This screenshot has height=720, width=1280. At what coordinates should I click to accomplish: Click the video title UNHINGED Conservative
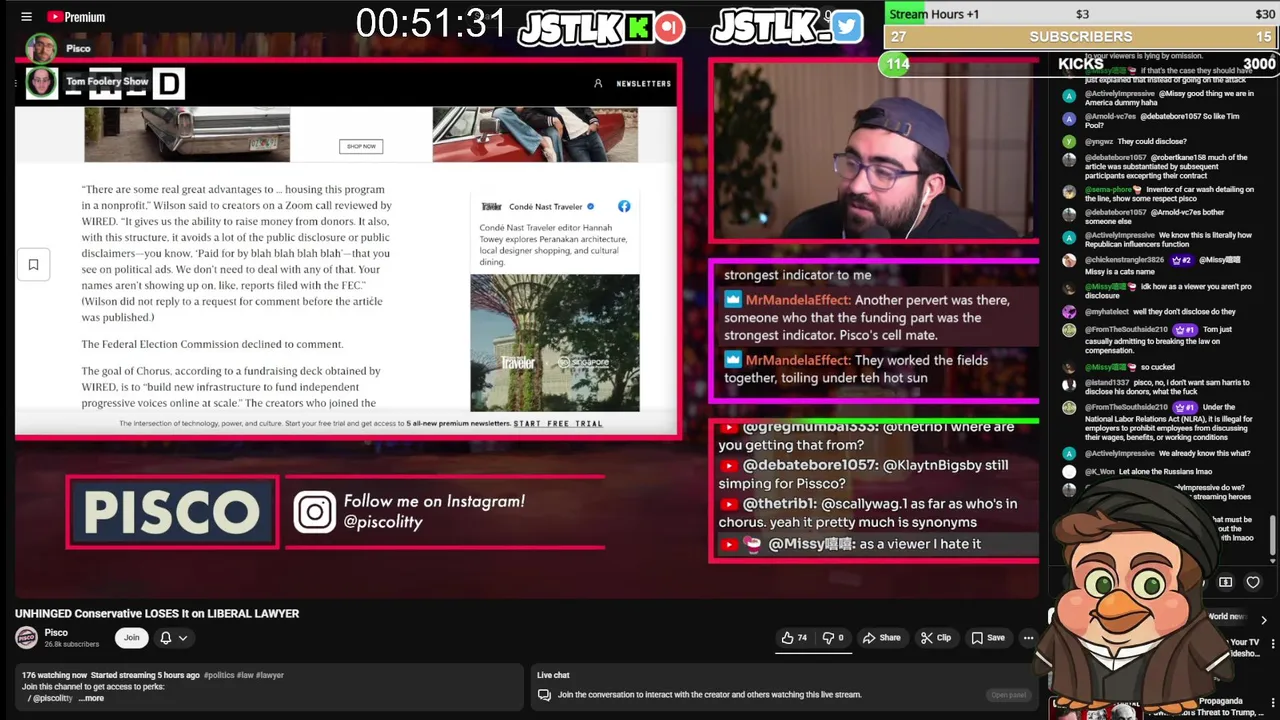[157, 614]
